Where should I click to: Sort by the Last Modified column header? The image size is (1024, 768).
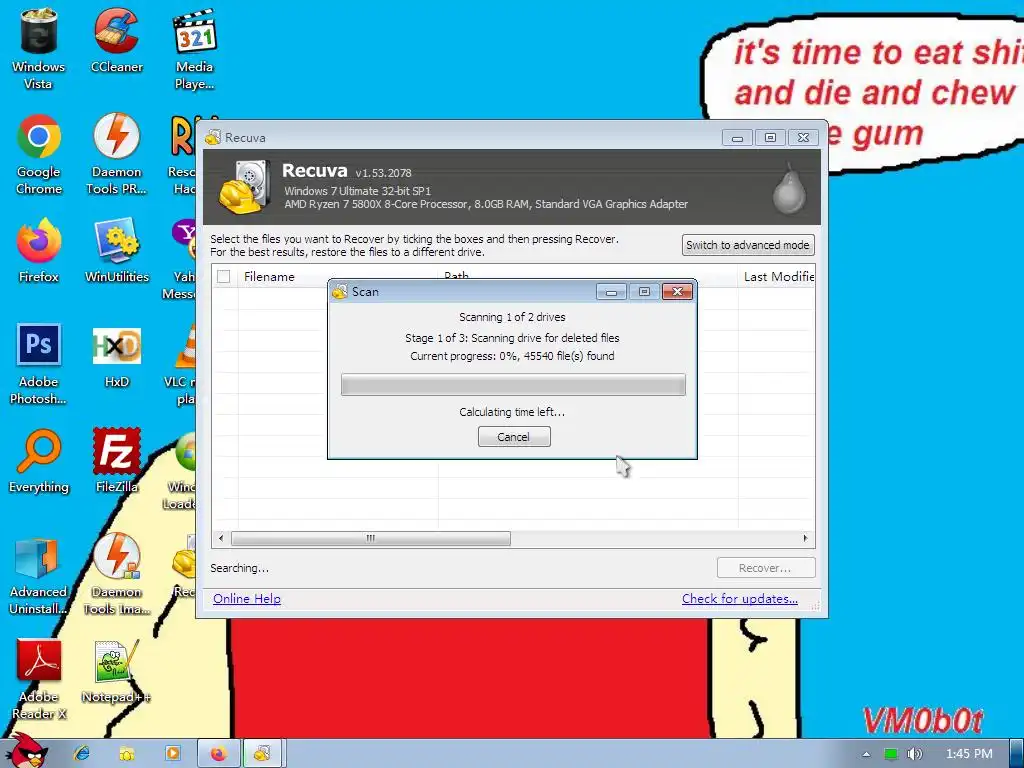point(777,276)
